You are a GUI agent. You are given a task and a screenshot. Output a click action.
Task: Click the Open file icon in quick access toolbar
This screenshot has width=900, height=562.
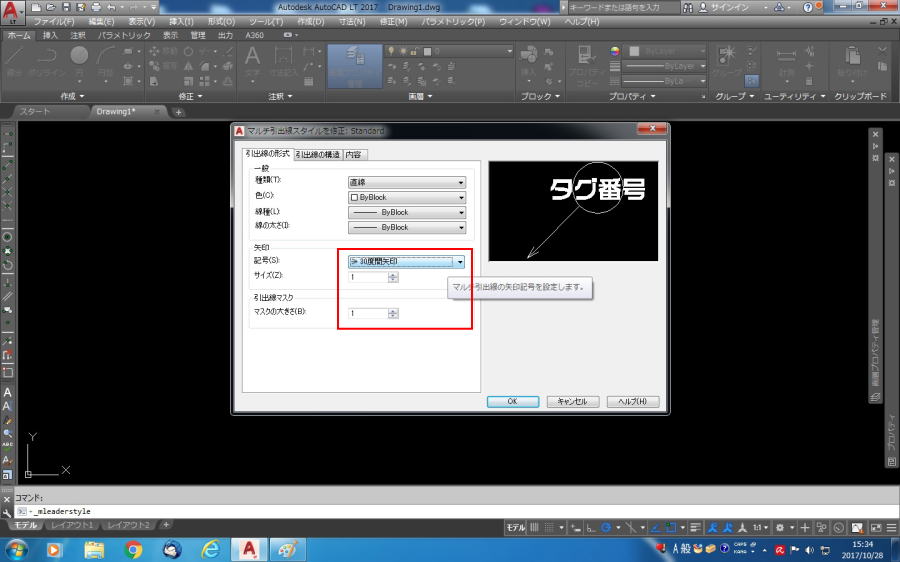click(51, 7)
